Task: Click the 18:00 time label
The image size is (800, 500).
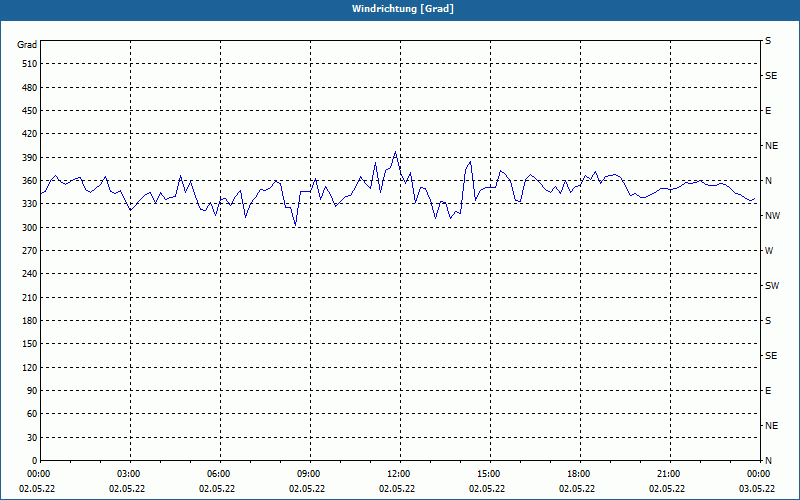Action: (579, 474)
